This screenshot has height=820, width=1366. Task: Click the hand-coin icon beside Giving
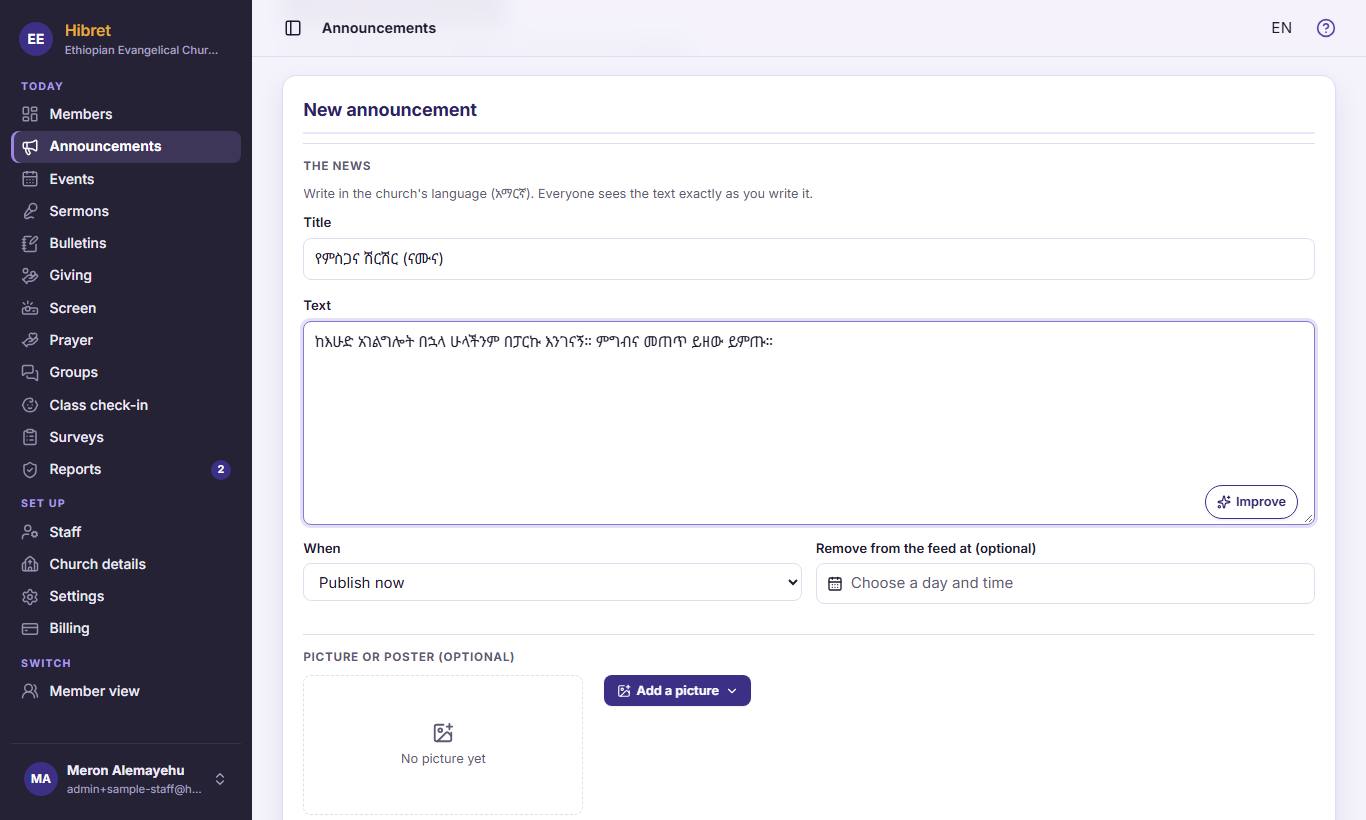(30, 275)
